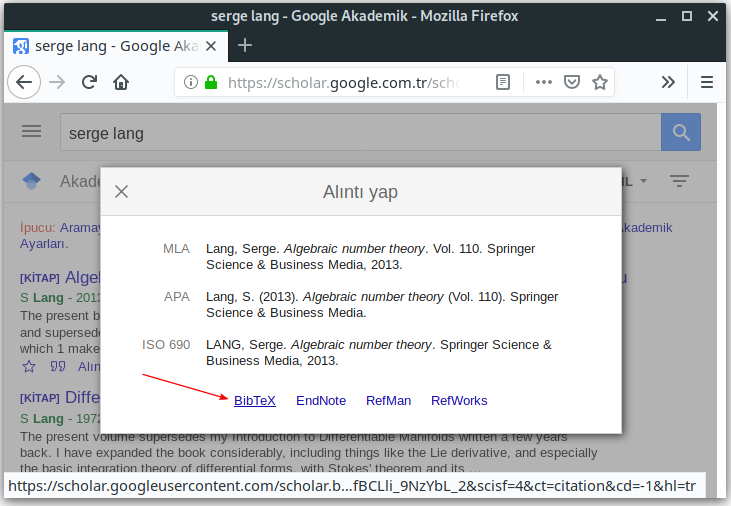Open the first result's S Lang author link
The image size is (731, 506).
point(41,298)
